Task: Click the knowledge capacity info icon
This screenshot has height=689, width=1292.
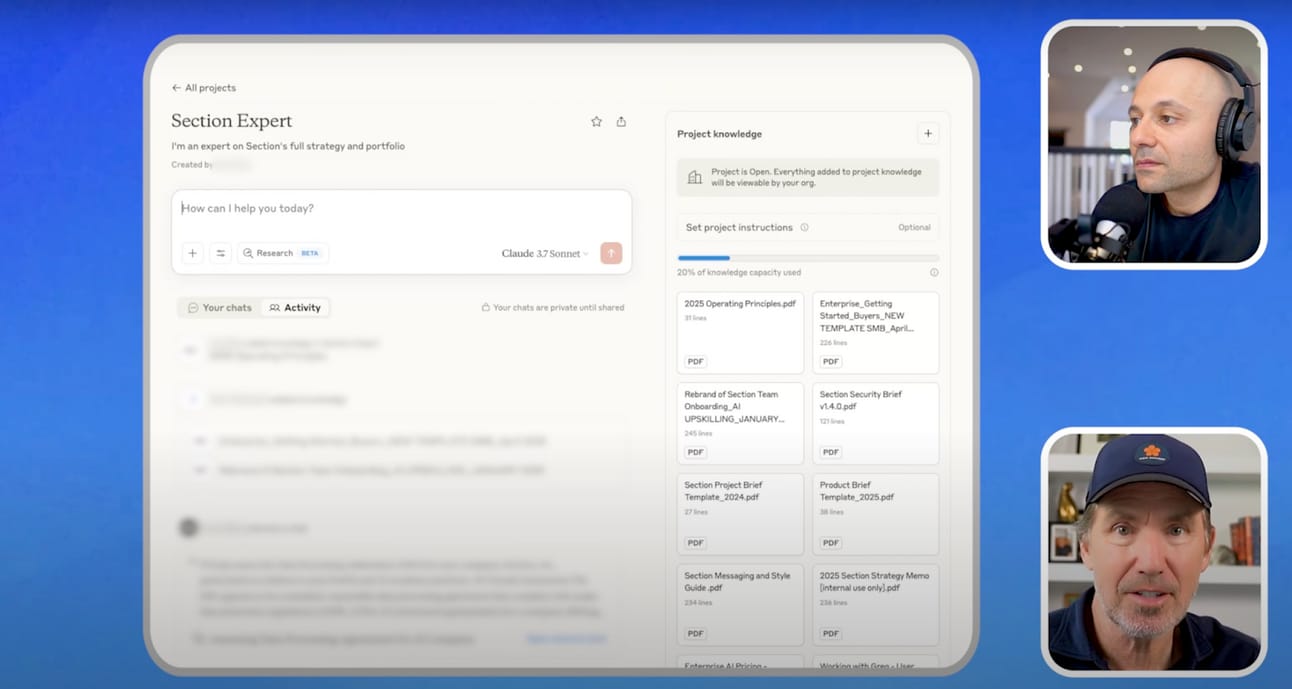Action: tap(934, 272)
